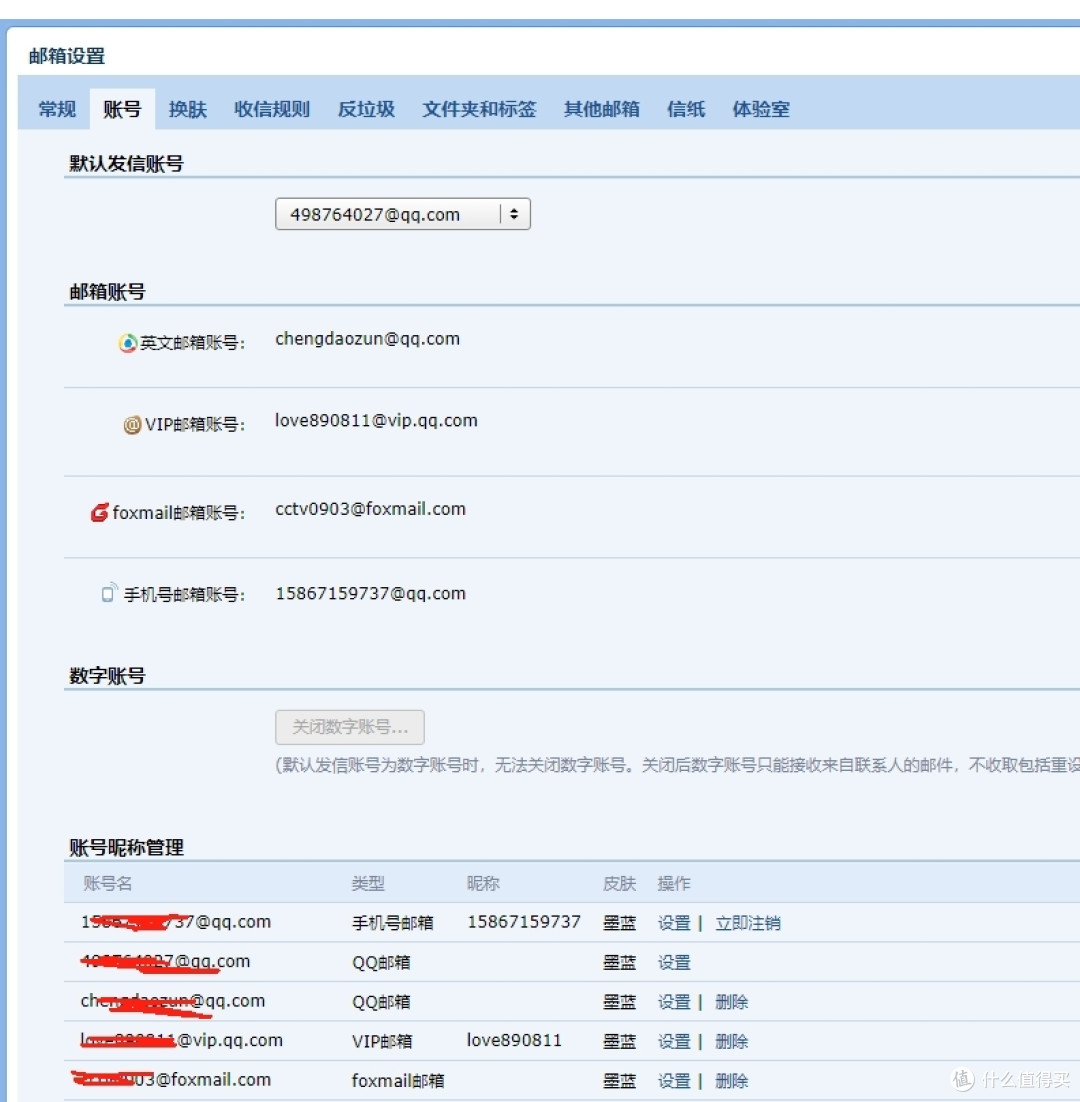1080x1102 pixels.
Task: Click 墨蓝 skin in 手机号邮箱 row
Action: point(619,923)
